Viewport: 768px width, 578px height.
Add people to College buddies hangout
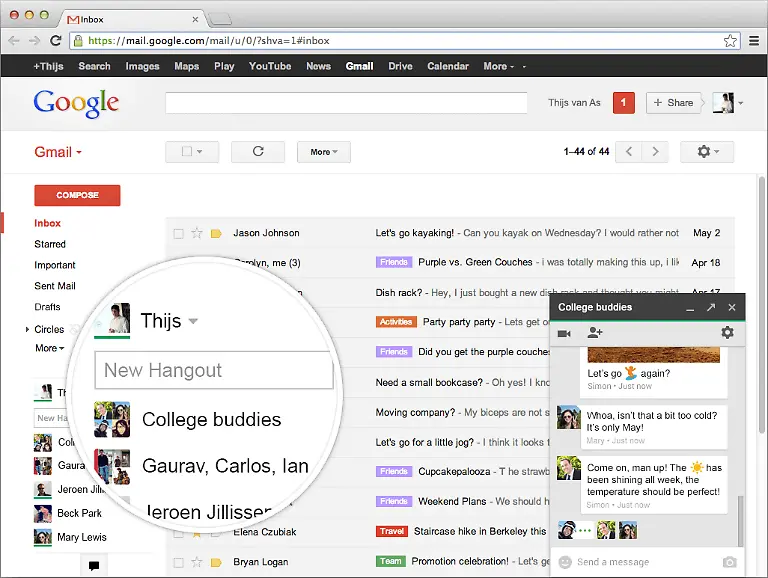coord(595,333)
